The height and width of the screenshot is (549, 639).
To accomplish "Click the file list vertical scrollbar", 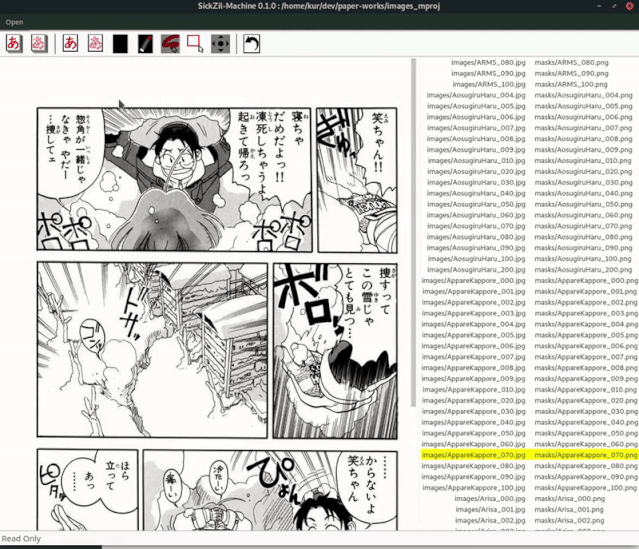I will (414, 232).
